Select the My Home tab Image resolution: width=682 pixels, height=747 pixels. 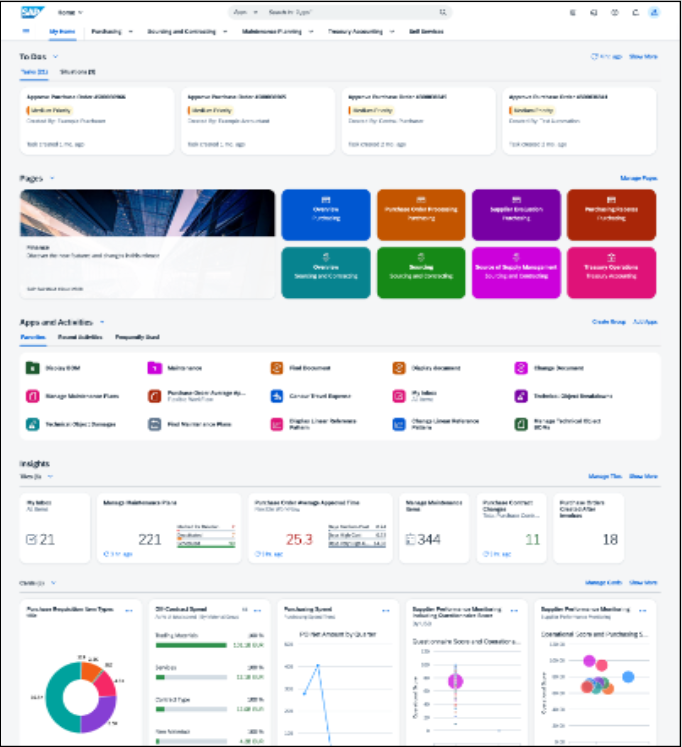[x=62, y=31]
